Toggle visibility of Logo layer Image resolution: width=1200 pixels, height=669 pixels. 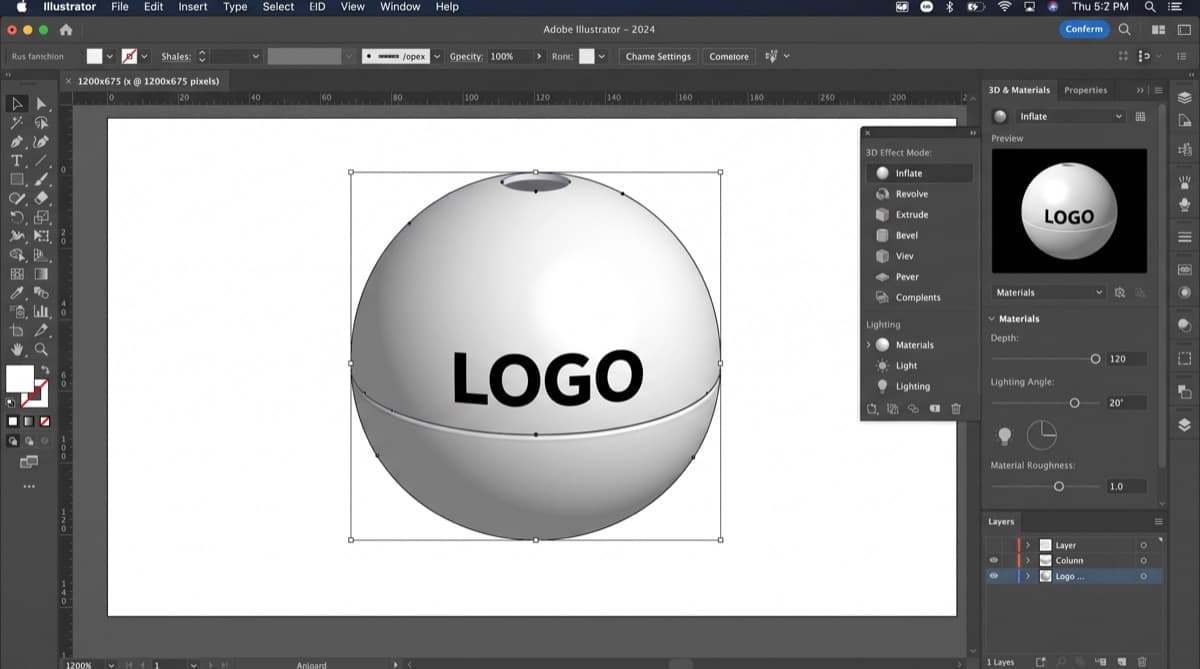pos(994,577)
